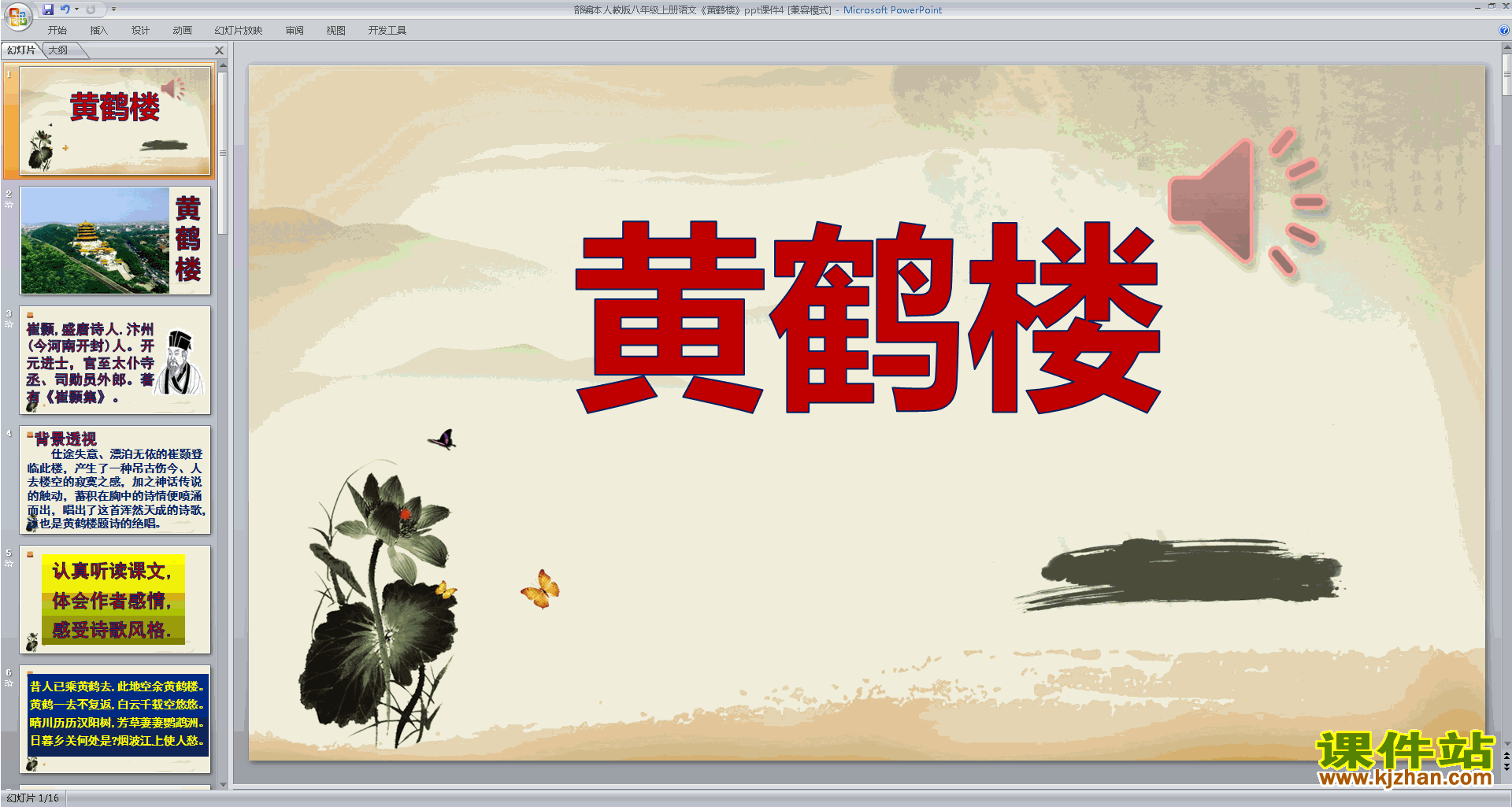Screen dimensions: 1512x807
Task: Select slide 3 thumbnail about 崔颢
Action: tap(115, 360)
